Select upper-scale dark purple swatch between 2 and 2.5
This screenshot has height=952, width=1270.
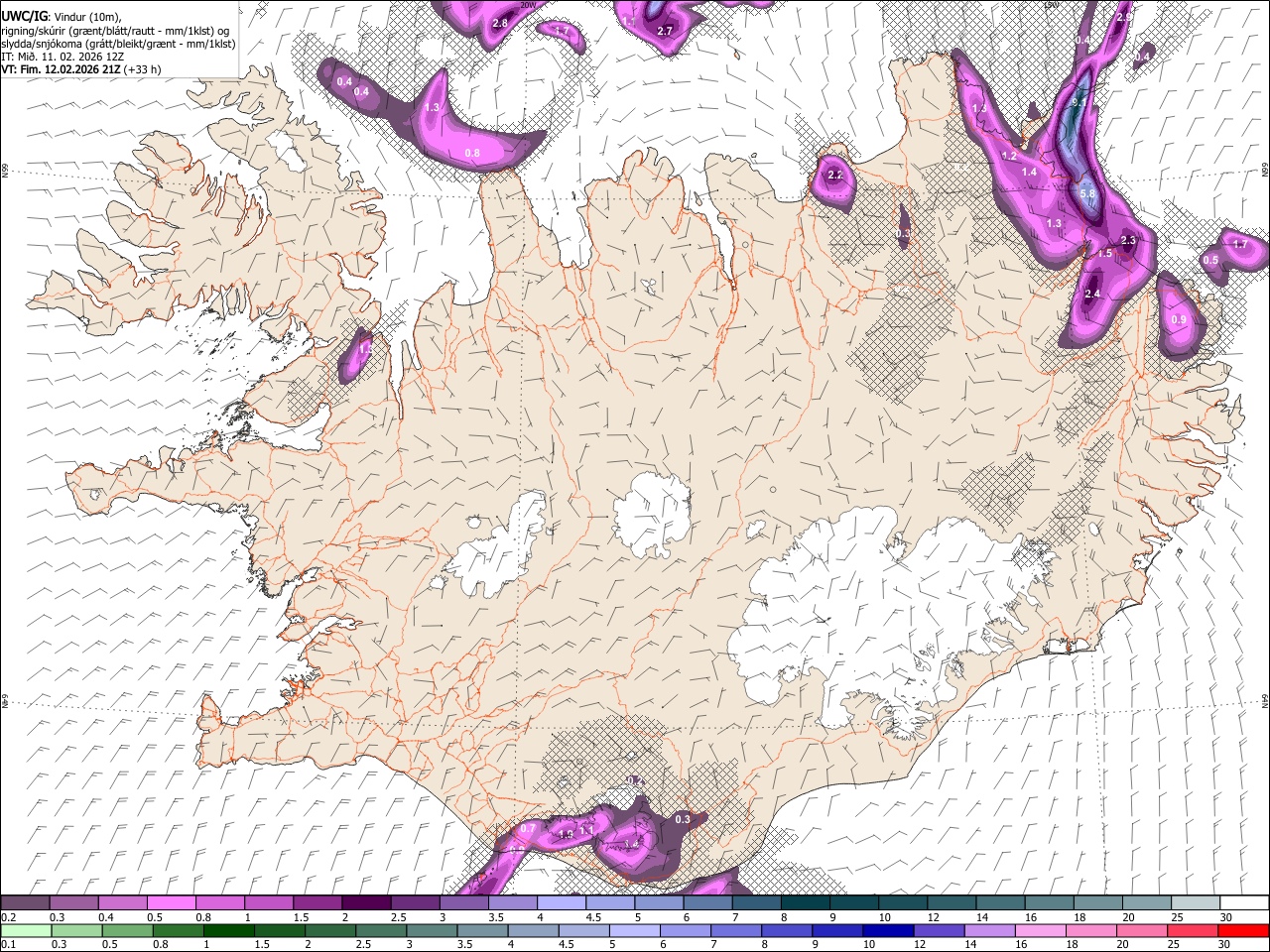365,902
